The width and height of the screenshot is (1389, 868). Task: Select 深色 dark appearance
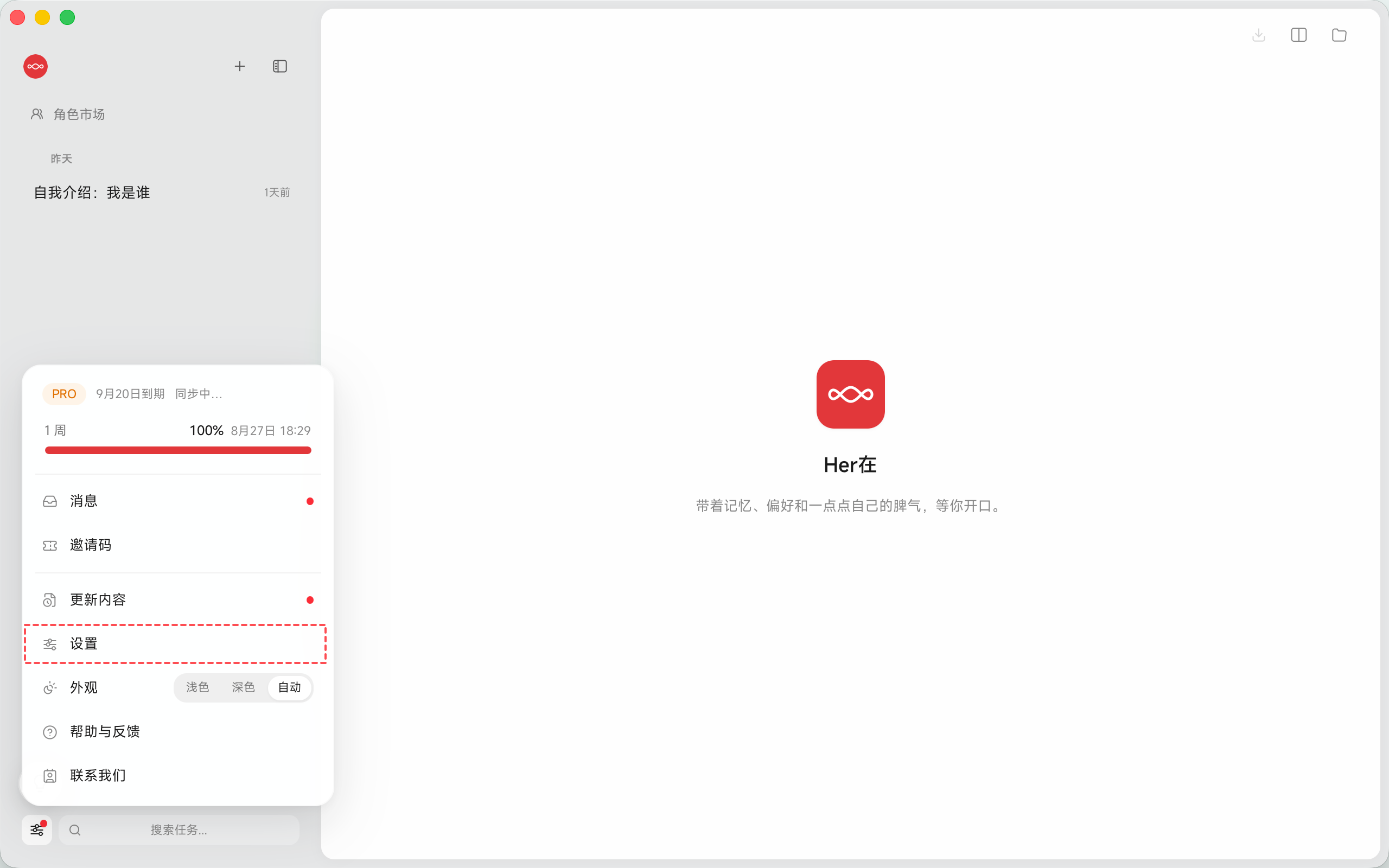(x=244, y=687)
